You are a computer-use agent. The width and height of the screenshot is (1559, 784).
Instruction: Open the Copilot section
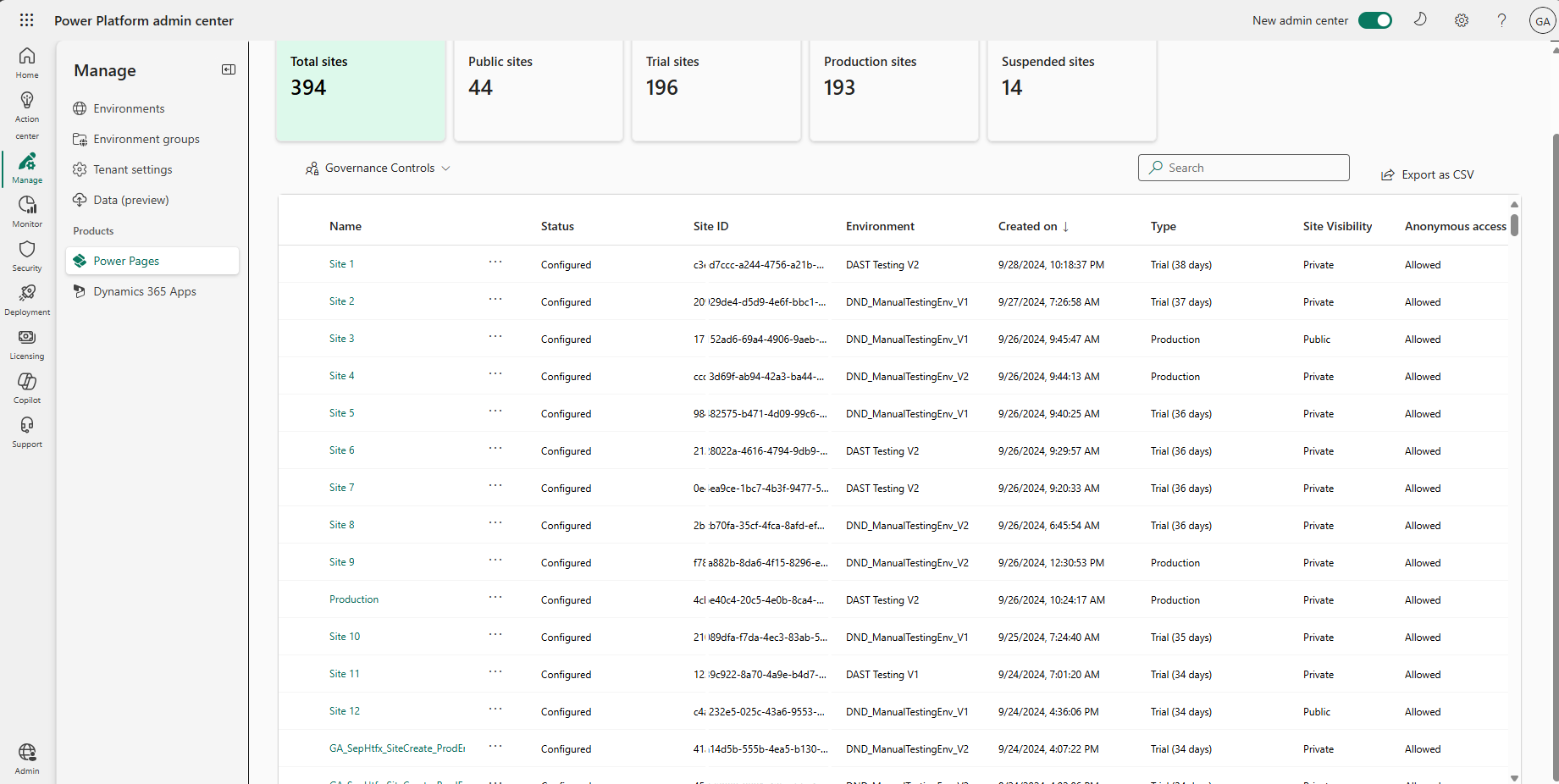26,385
